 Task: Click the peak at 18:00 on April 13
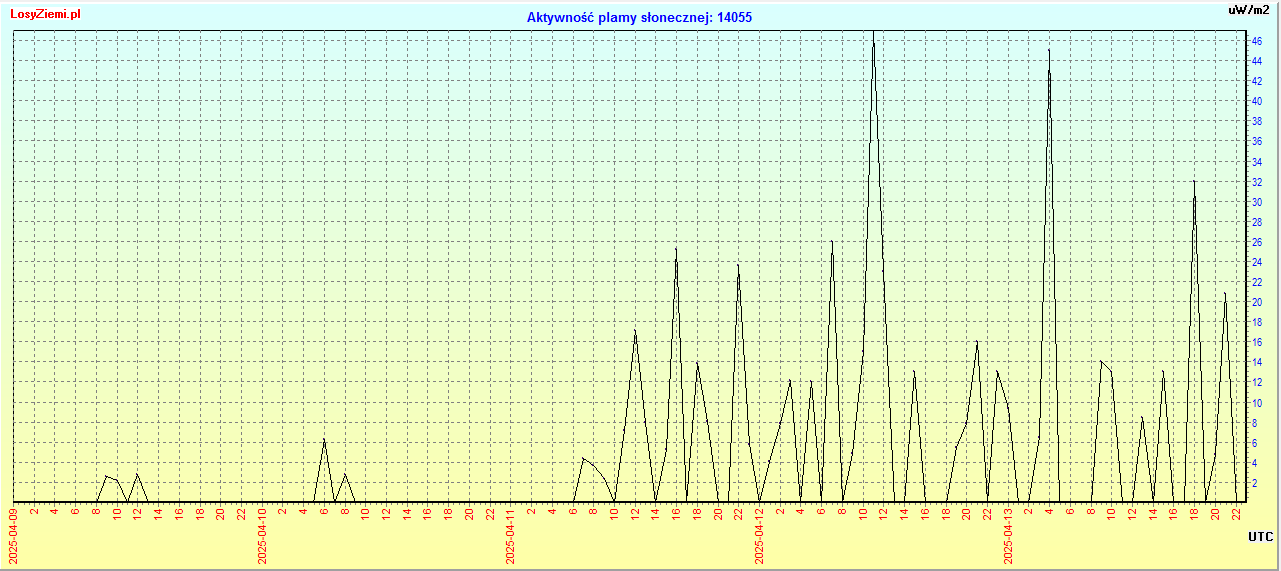tap(1194, 182)
